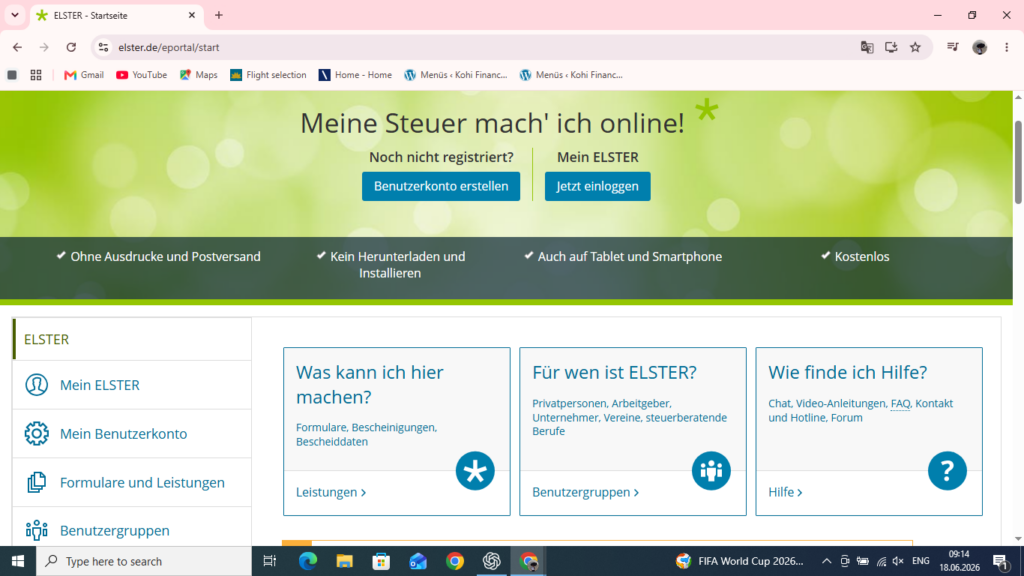Click the volume muted icon in tray
Viewport: 1024px width, 576px height.
point(898,561)
